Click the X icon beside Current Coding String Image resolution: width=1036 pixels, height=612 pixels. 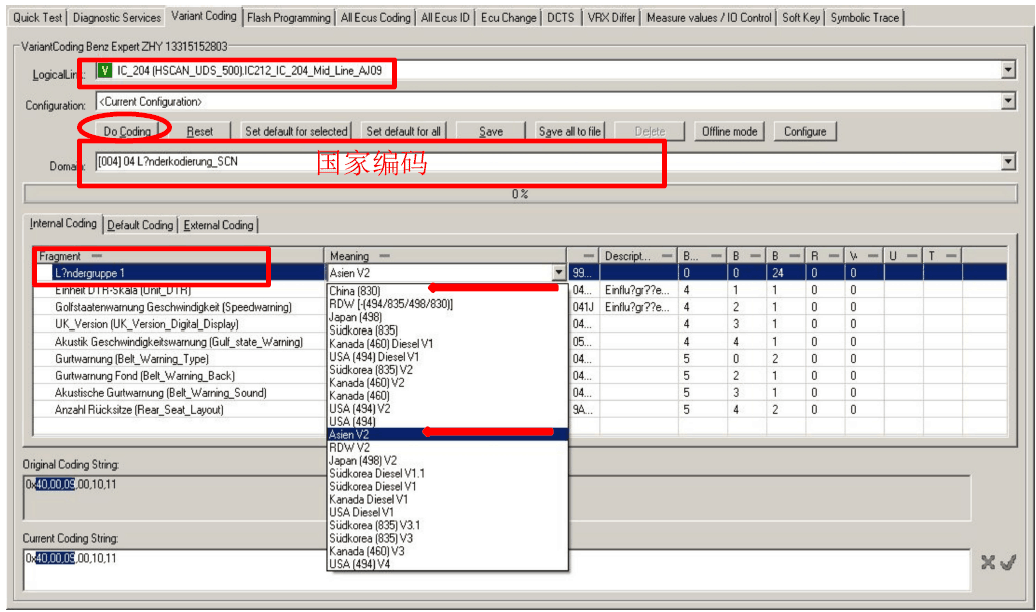click(988, 563)
